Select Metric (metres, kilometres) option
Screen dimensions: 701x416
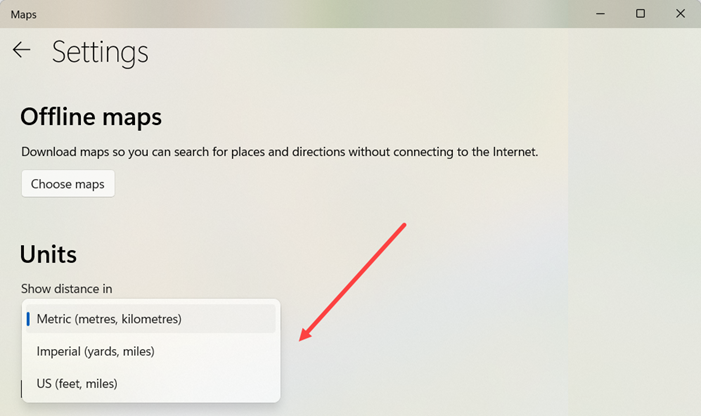[x=109, y=319]
